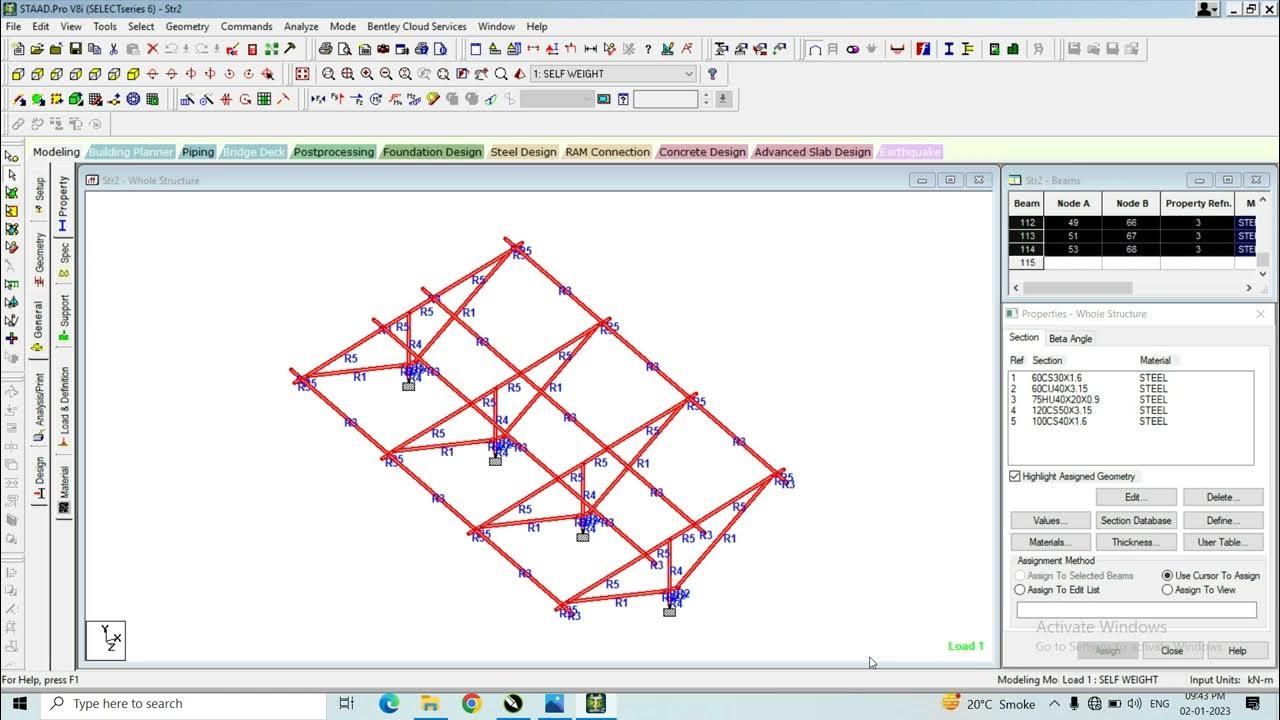Toggle Highlight Assigned Geometry checkbox
The width and height of the screenshot is (1280, 720).
(x=1015, y=476)
